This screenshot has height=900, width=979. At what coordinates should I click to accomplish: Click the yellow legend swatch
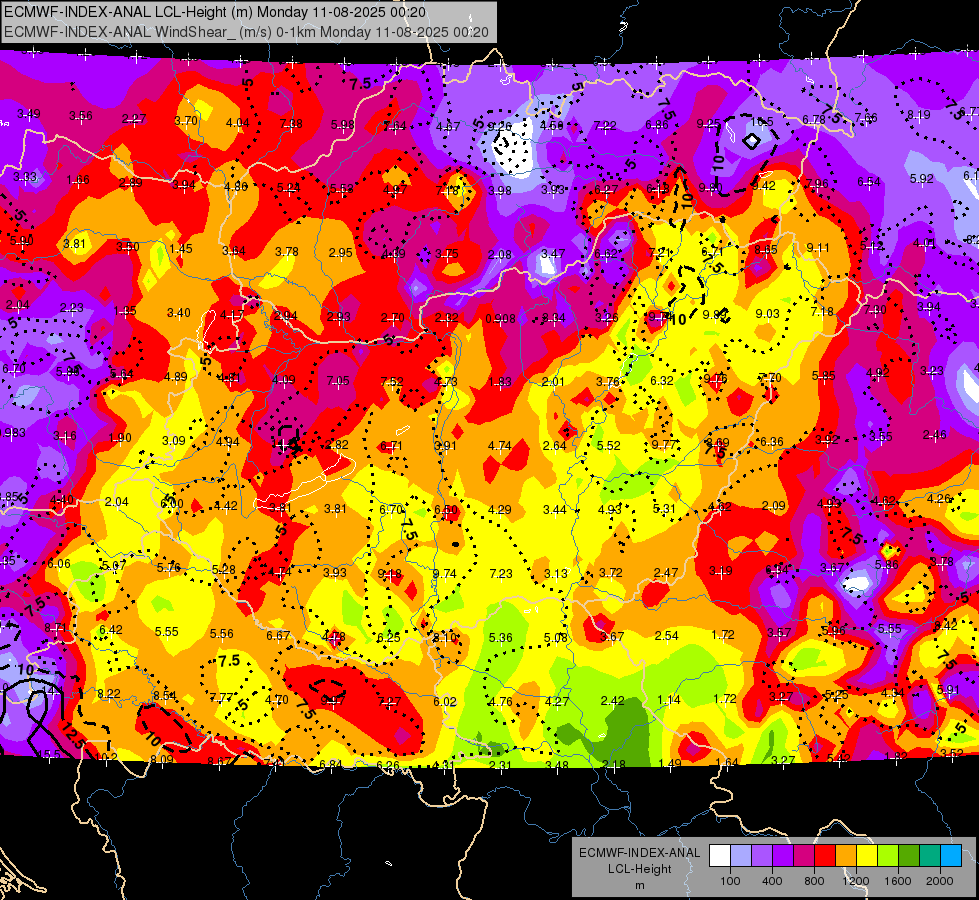pyautogui.click(x=867, y=856)
